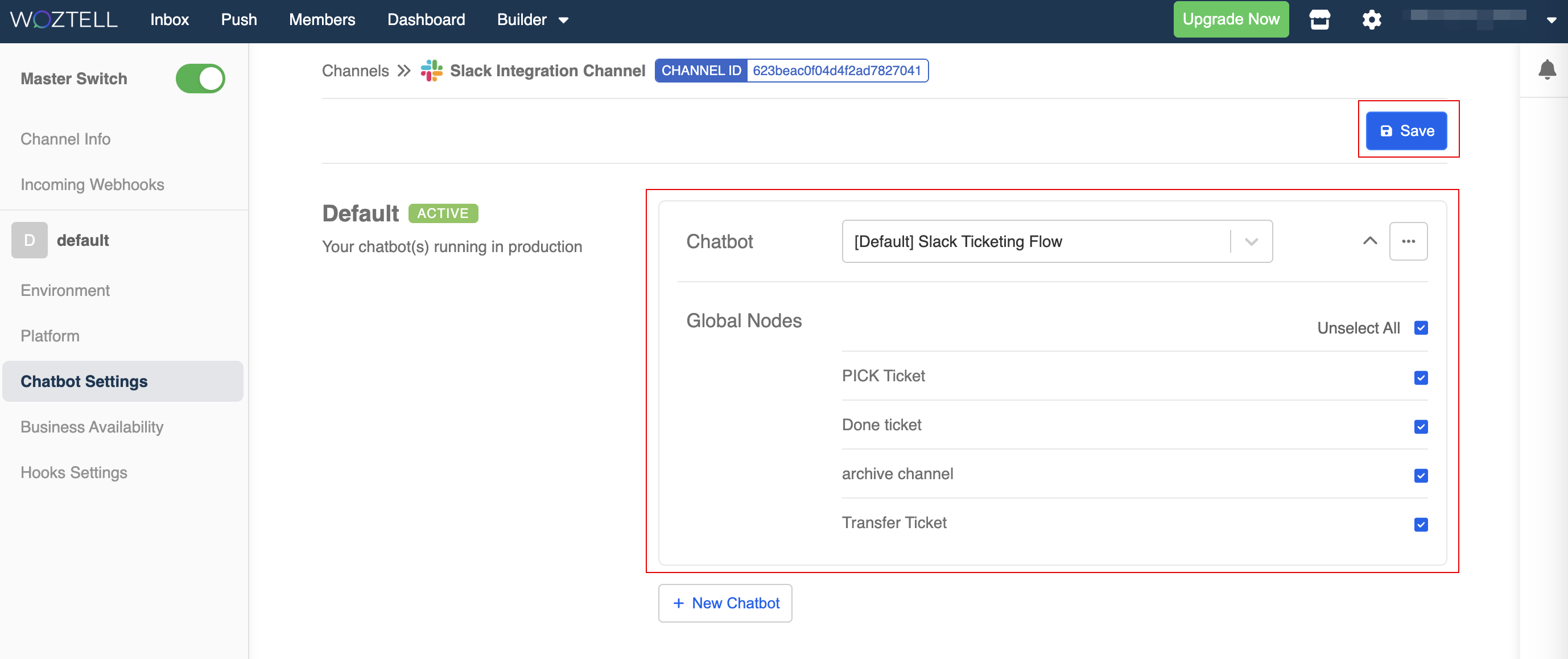Click the Slack logo icon

tap(431, 71)
